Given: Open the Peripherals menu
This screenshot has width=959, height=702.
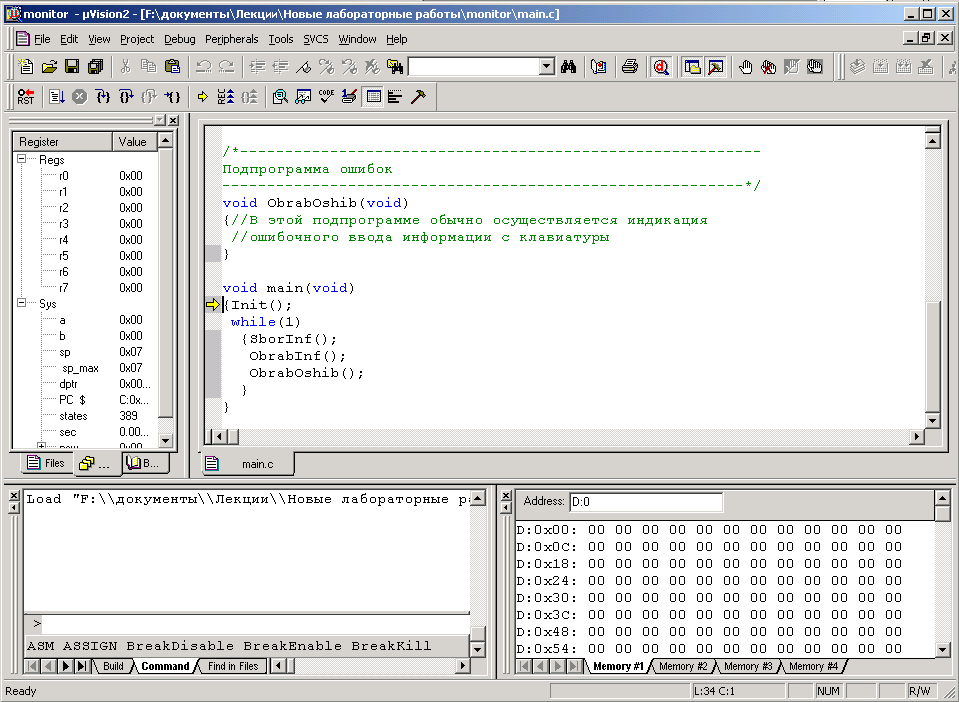Looking at the screenshot, I should [x=231, y=39].
